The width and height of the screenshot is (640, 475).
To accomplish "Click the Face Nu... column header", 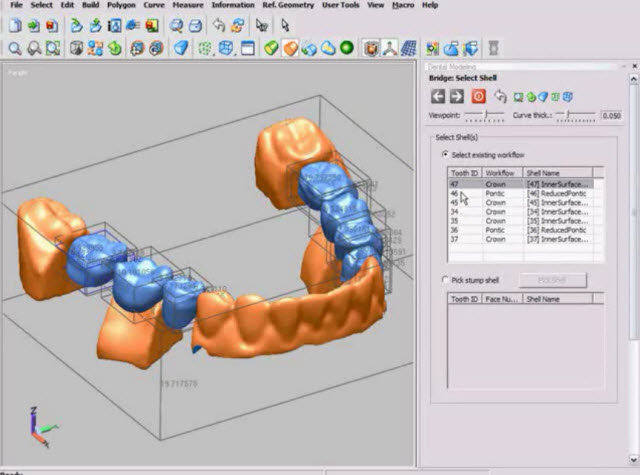I will (502, 299).
